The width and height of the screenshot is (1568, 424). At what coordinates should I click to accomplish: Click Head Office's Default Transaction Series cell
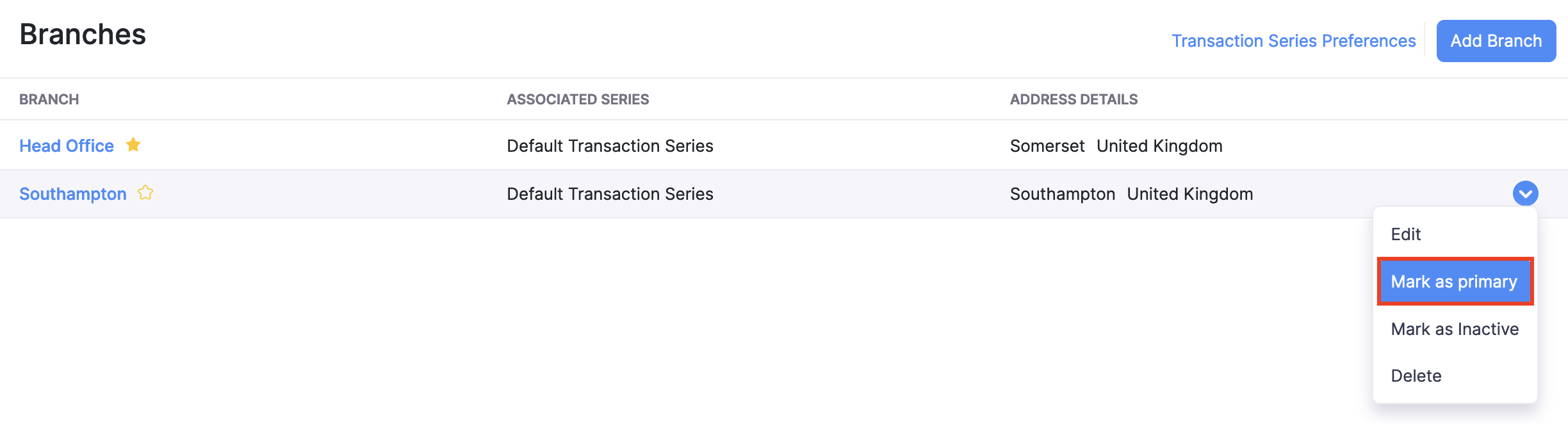610,146
